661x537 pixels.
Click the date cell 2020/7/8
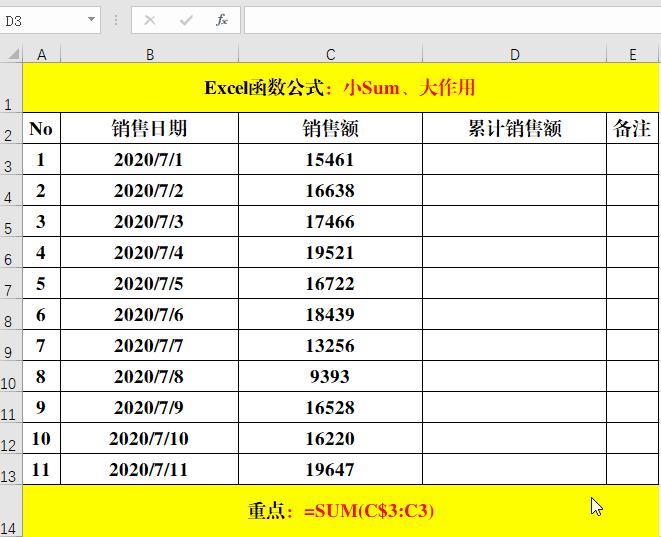150,376
